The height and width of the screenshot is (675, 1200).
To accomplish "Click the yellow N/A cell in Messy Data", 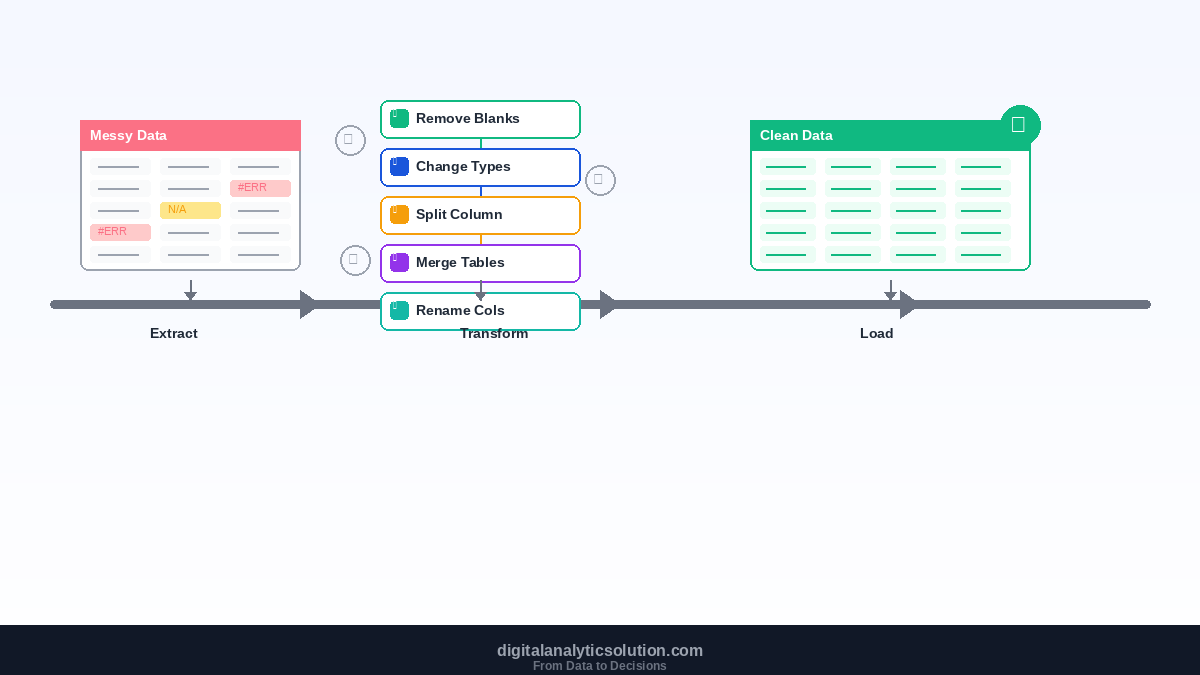I will coord(190,210).
